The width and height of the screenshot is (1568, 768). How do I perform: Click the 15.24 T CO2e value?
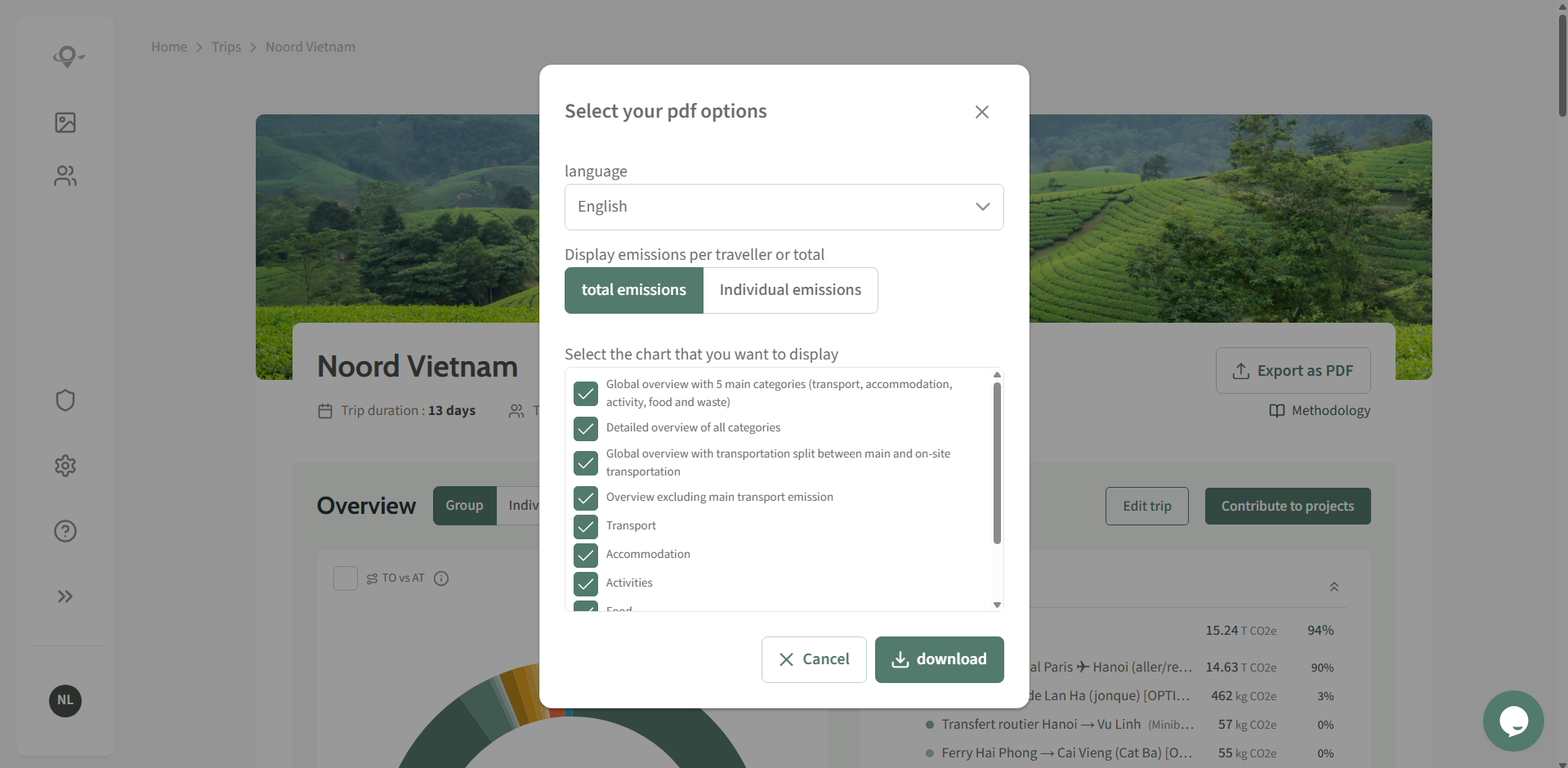click(1240, 631)
